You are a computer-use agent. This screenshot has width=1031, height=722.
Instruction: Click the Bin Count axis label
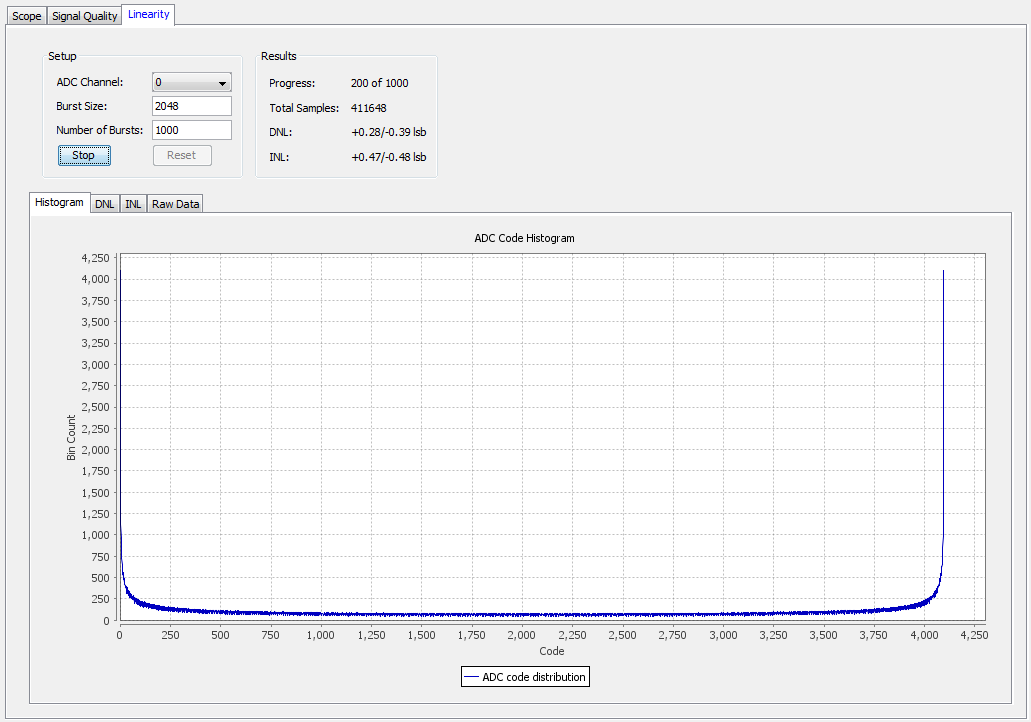click(71, 437)
